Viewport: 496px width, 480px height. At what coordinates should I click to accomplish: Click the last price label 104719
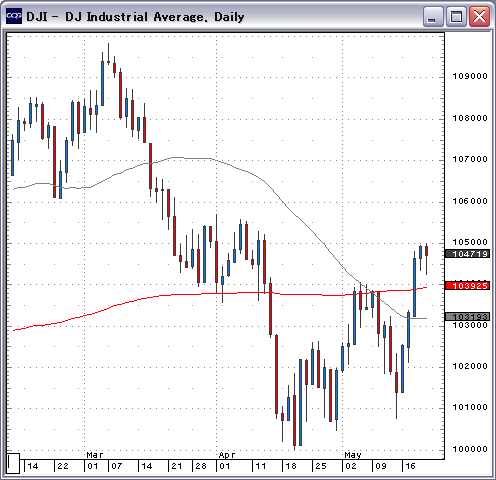[468, 254]
